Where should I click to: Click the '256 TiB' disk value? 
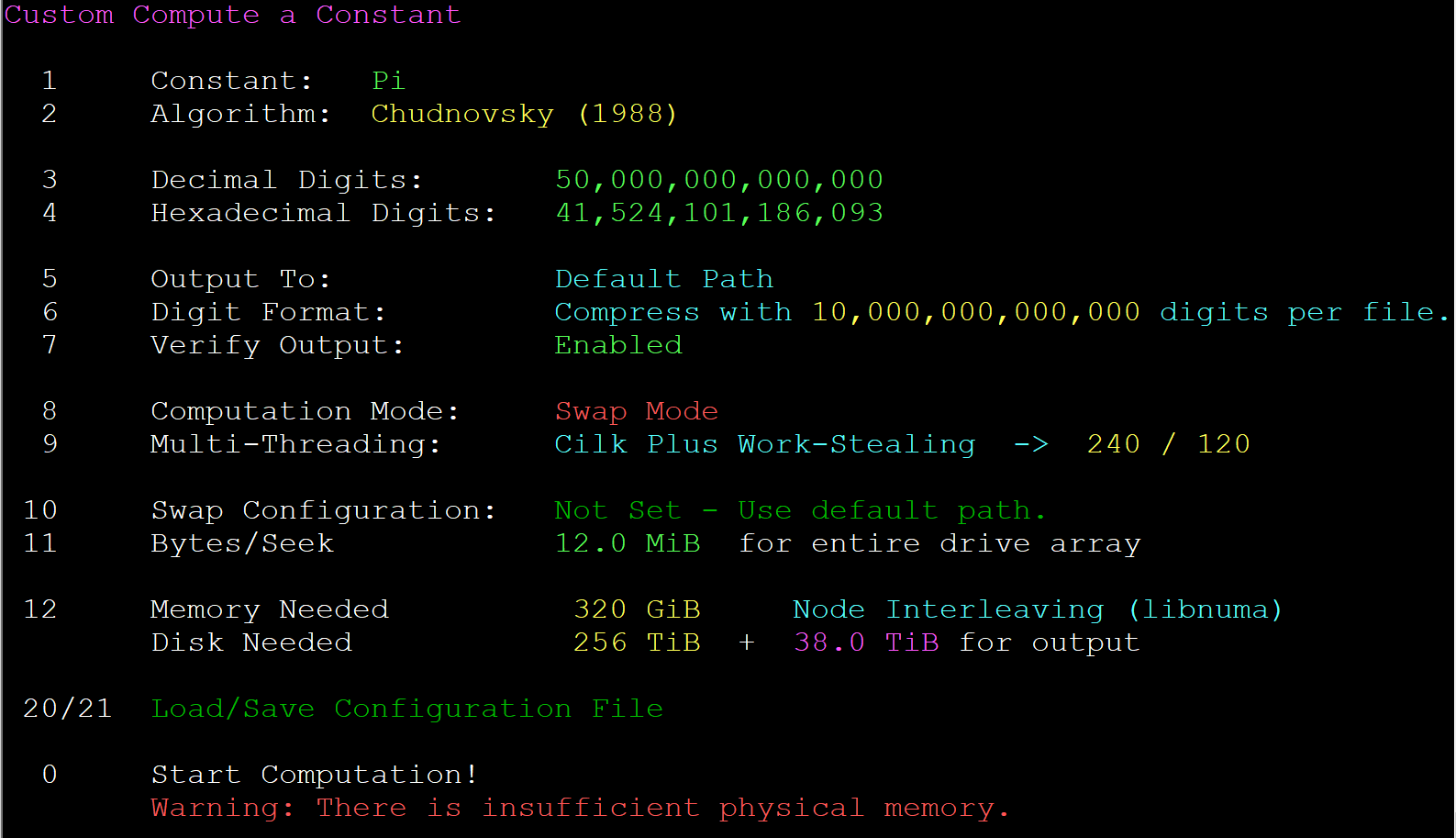point(637,642)
